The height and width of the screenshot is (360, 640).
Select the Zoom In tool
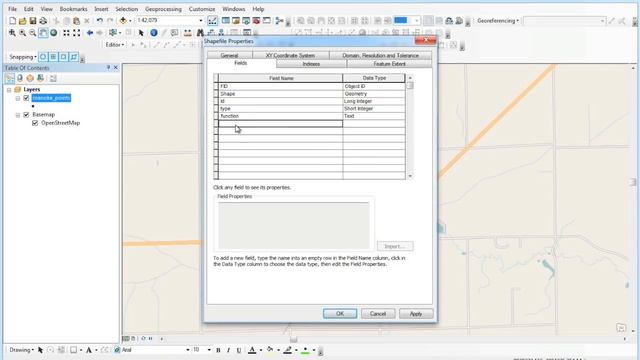pos(12,33)
